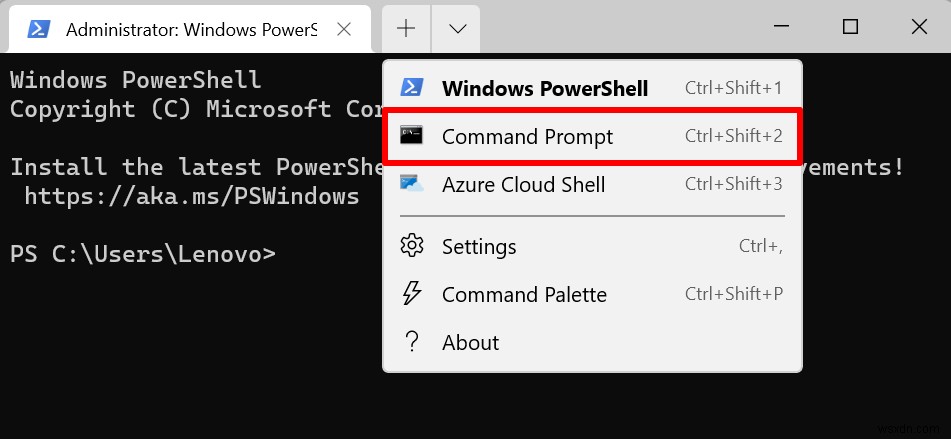Collapse the new-tab dropdown chevron
This screenshot has width=951, height=439.
pyautogui.click(x=457, y=29)
